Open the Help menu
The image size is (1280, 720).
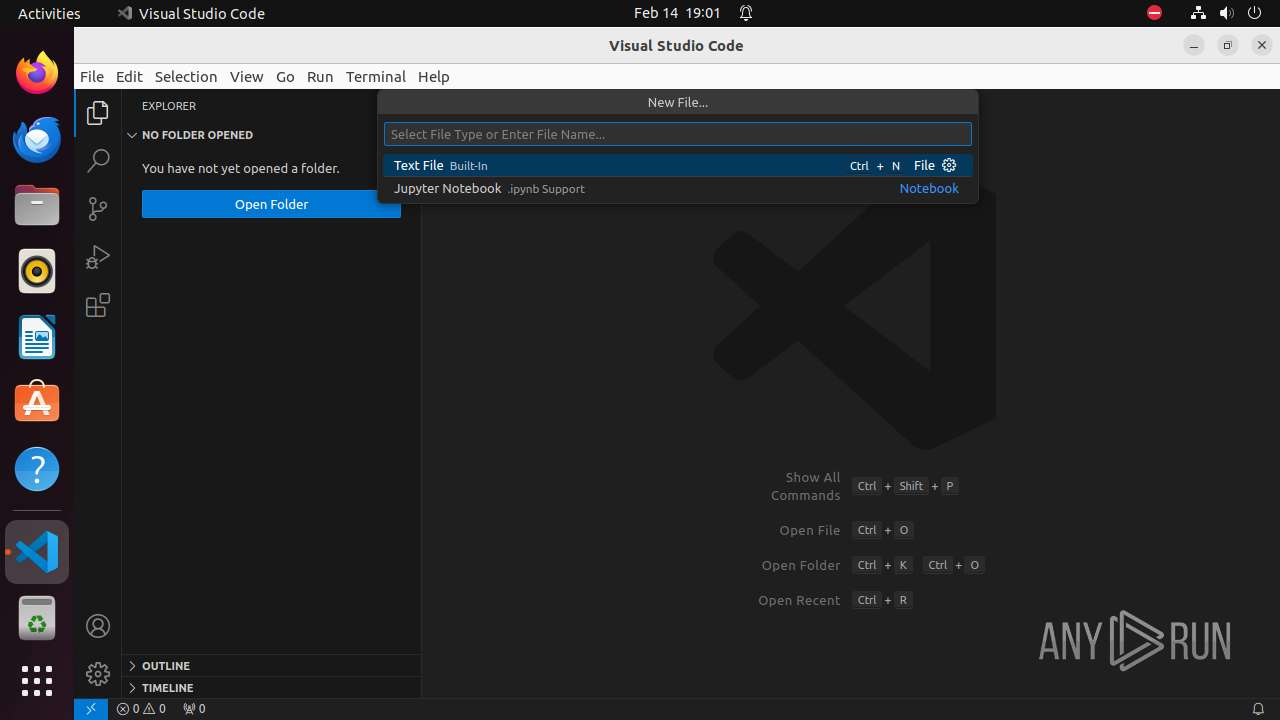[434, 76]
